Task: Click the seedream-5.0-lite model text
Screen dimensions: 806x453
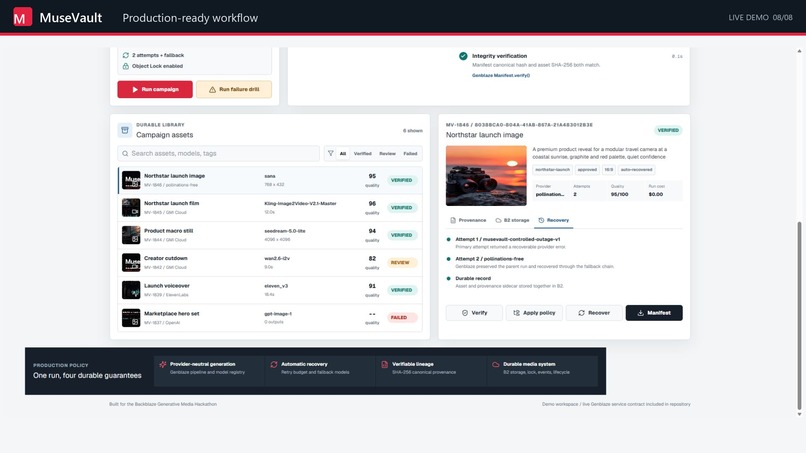Action: click(285, 231)
